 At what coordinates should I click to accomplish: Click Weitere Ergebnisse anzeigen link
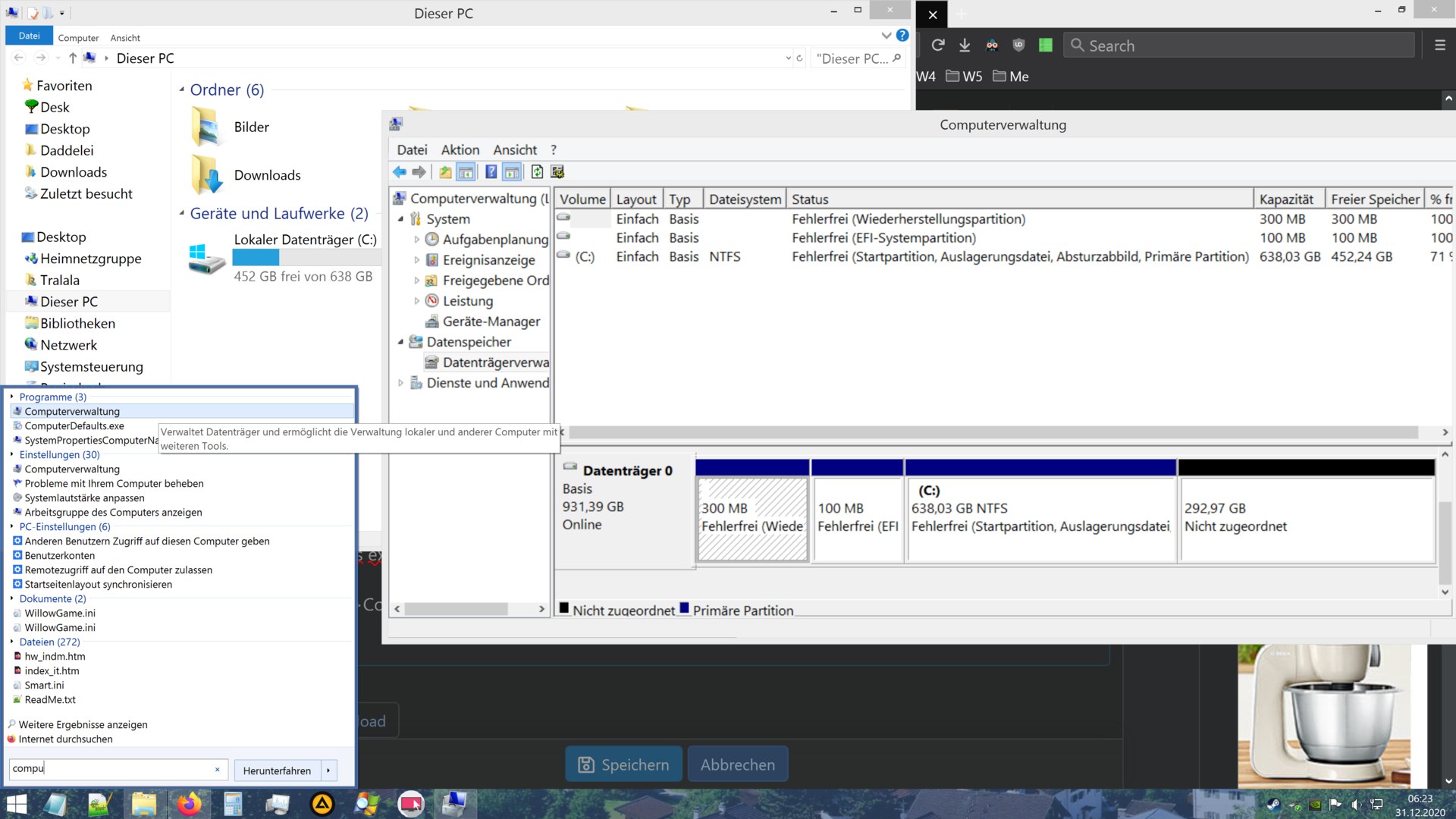click(83, 725)
